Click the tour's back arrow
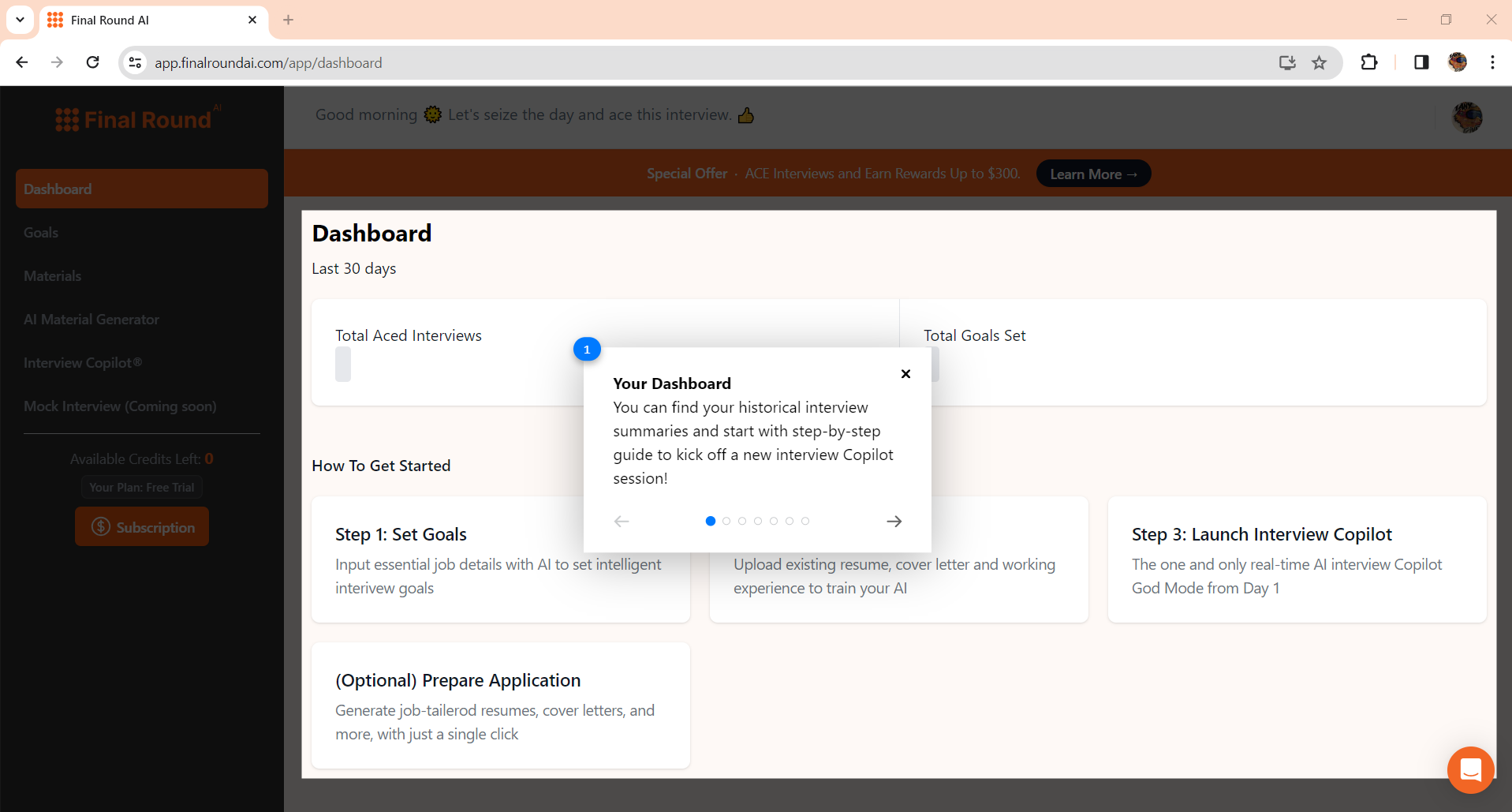This screenshot has width=1512, height=812. pyautogui.click(x=621, y=521)
